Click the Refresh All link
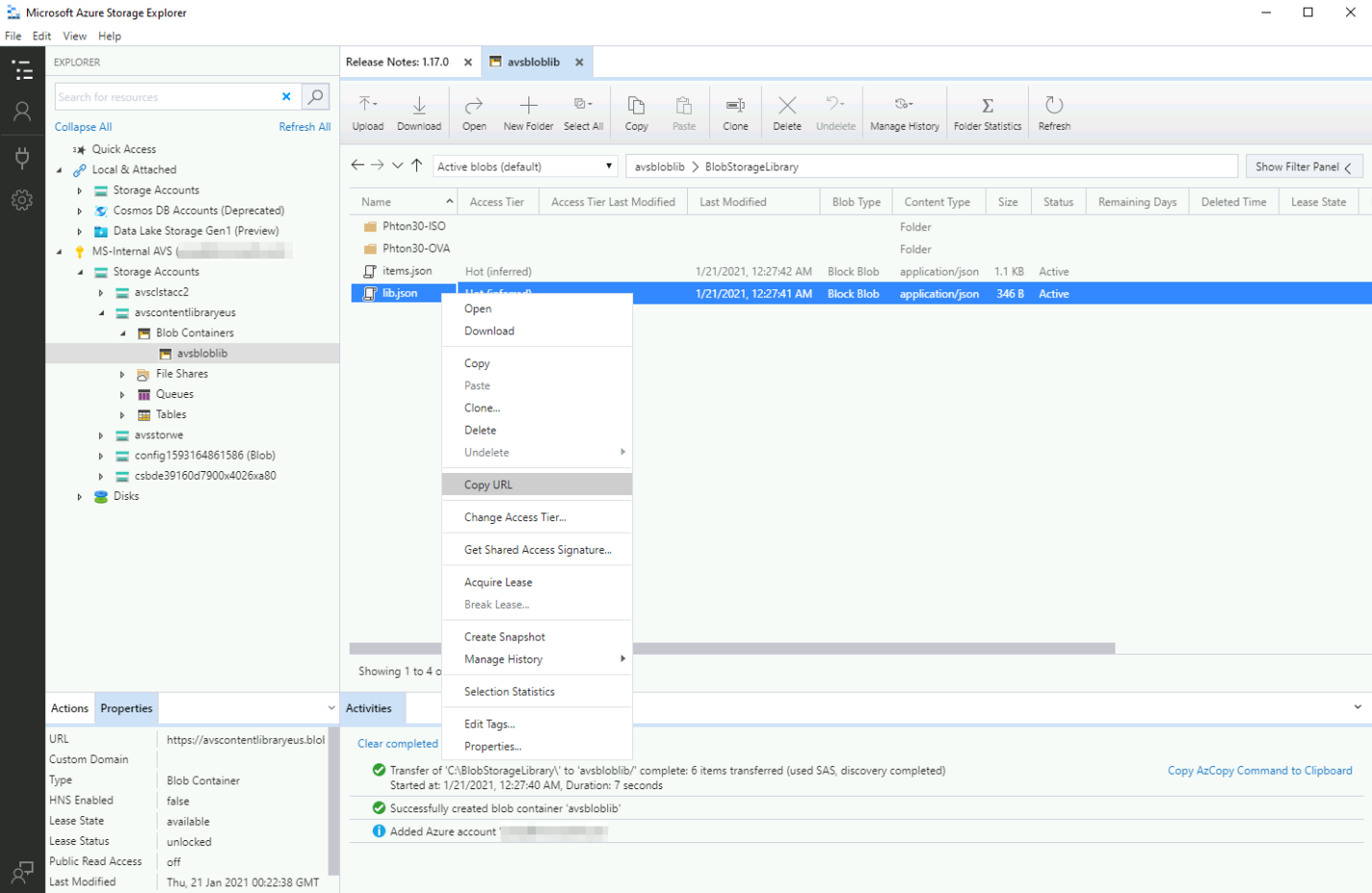Image resolution: width=1372 pixels, height=893 pixels. (305, 127)
